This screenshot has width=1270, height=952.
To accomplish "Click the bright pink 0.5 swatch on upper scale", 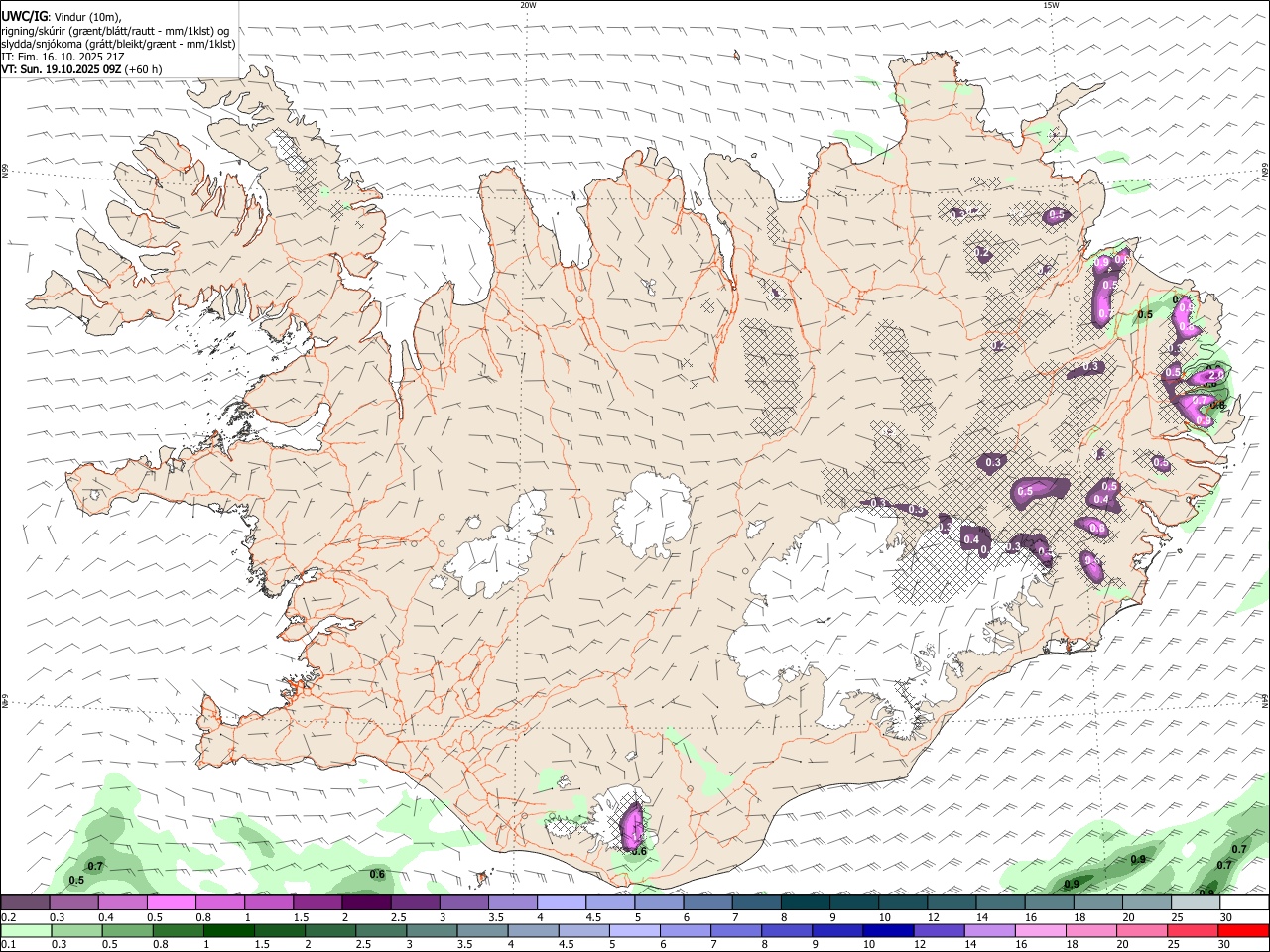I will coord(171,903).
